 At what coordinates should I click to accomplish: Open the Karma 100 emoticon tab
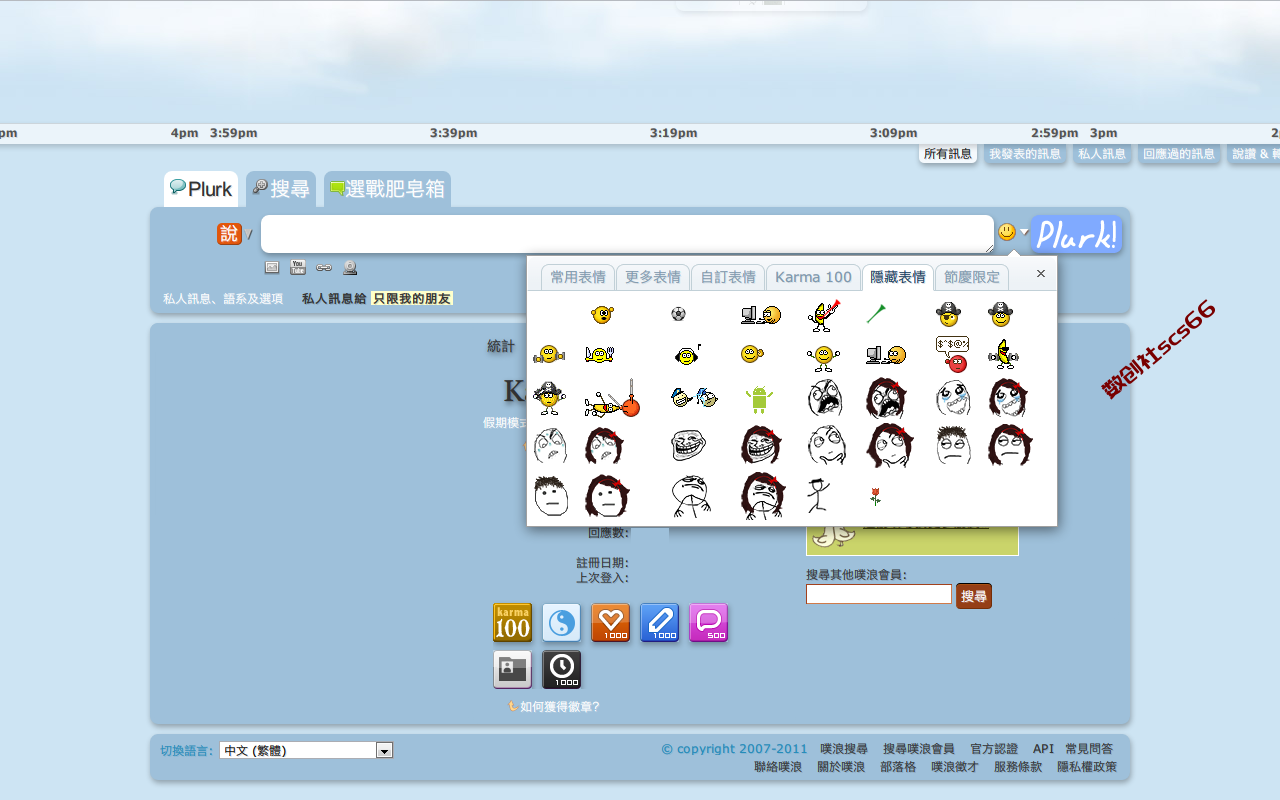pyautogui.click(x=814, y=277)
